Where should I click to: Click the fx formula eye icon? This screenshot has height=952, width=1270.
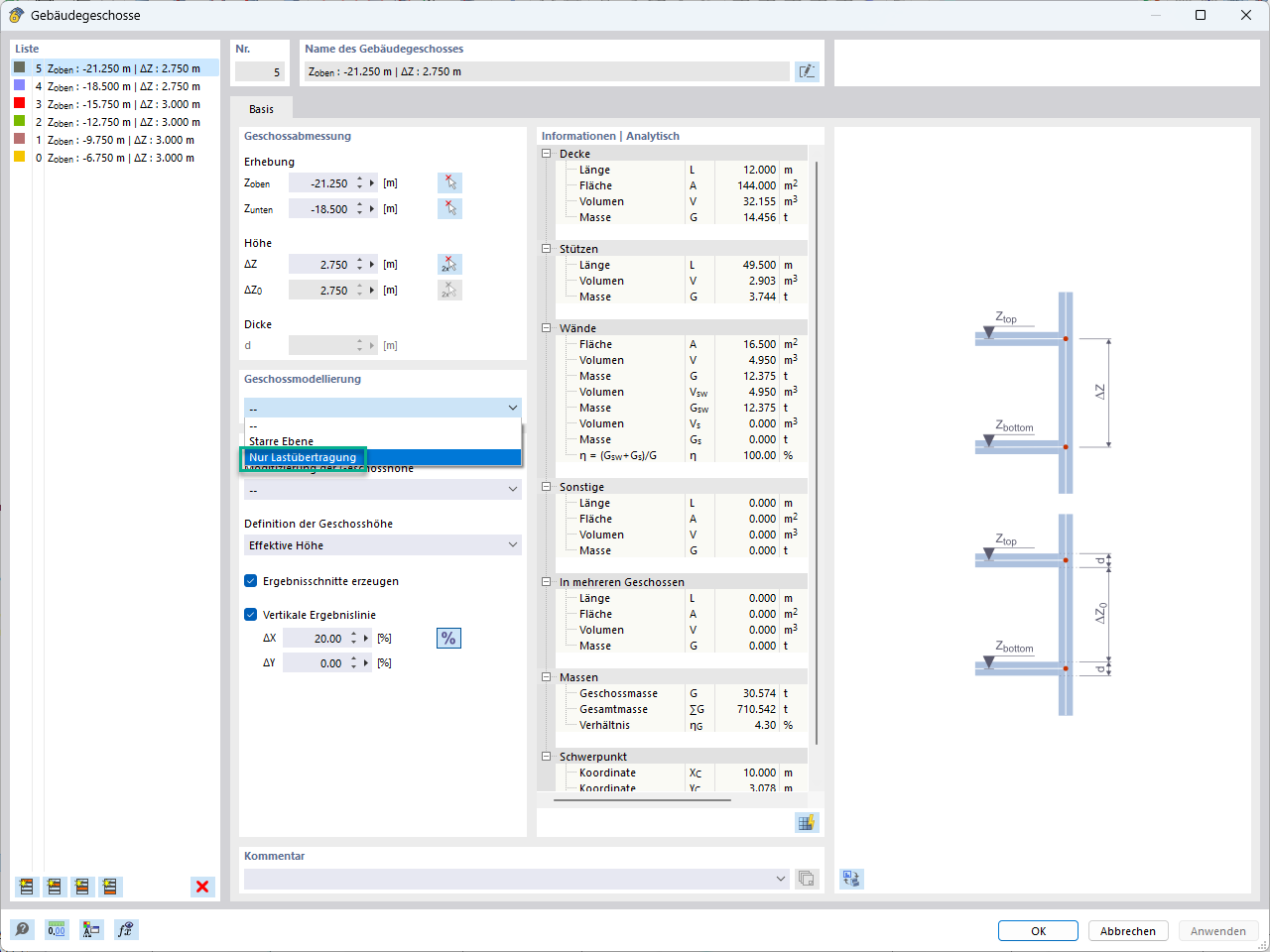click(126, 930)
